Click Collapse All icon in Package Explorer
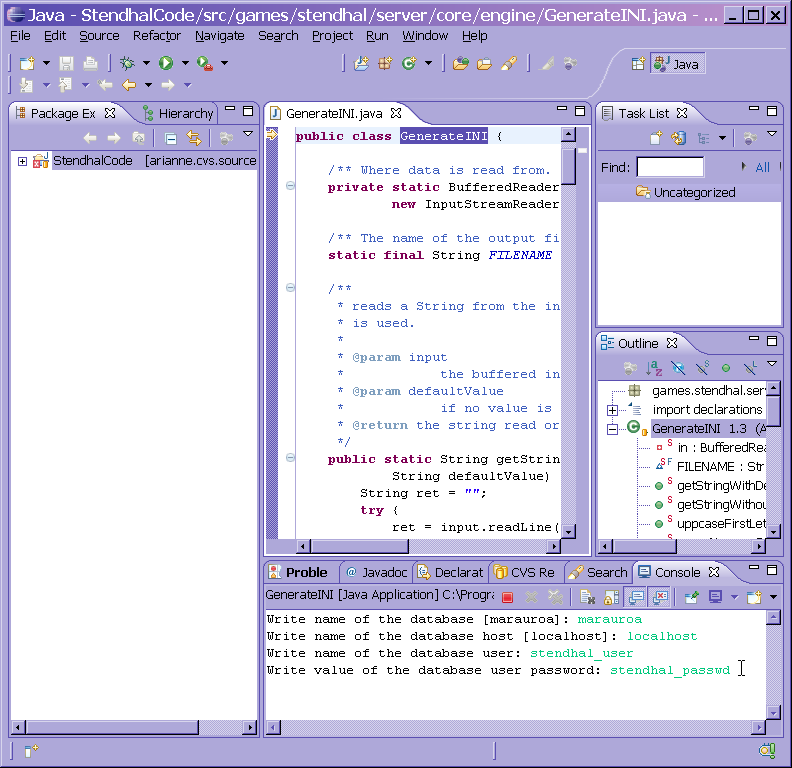The width and height of the screenshot is (792, 768). [x=171, y=138]
